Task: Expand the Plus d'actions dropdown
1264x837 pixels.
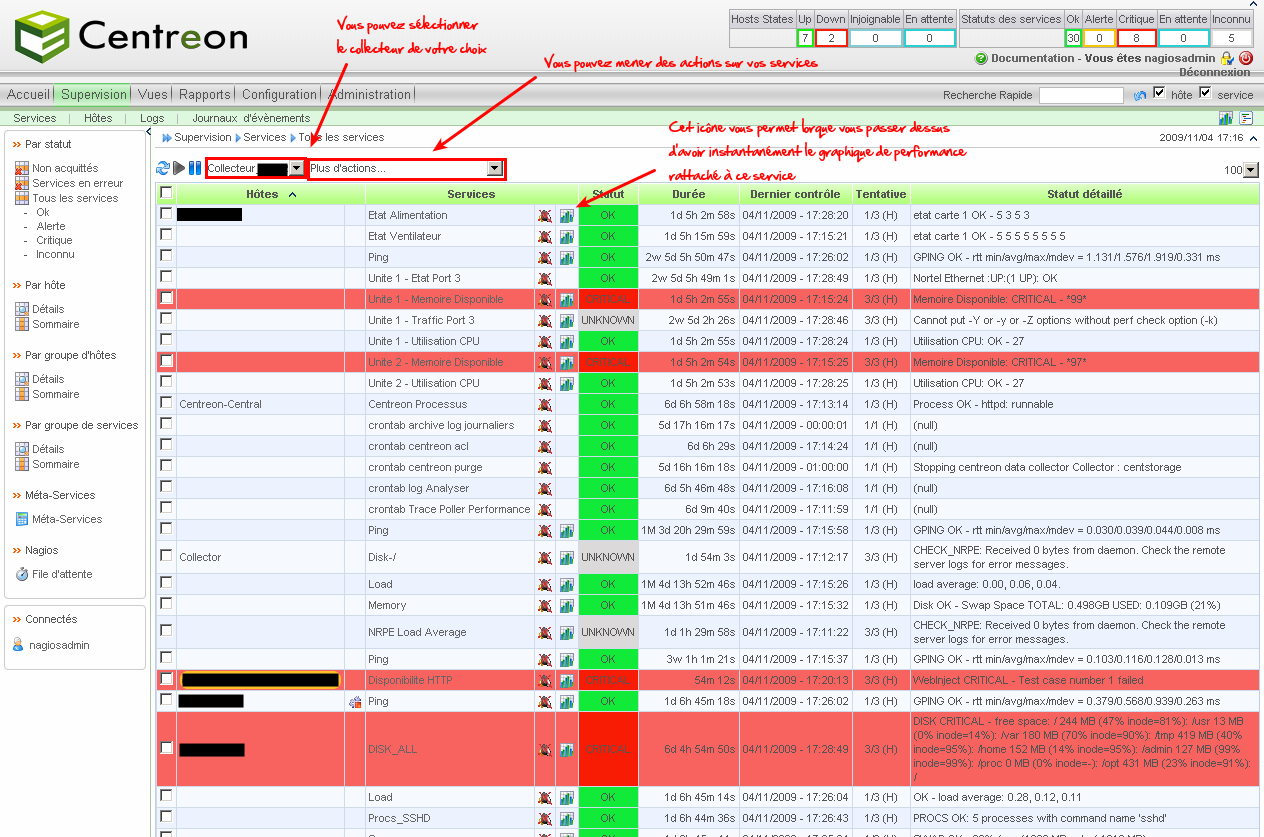Action: [494, 169]
